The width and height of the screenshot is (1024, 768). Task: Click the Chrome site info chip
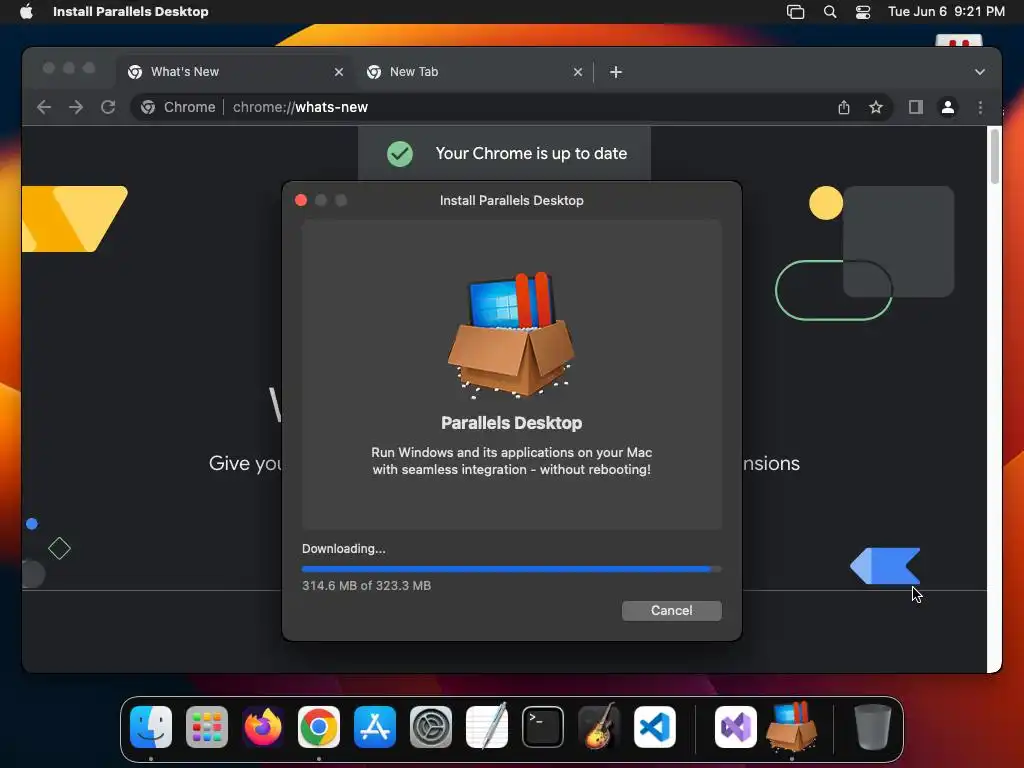(178, 107)
